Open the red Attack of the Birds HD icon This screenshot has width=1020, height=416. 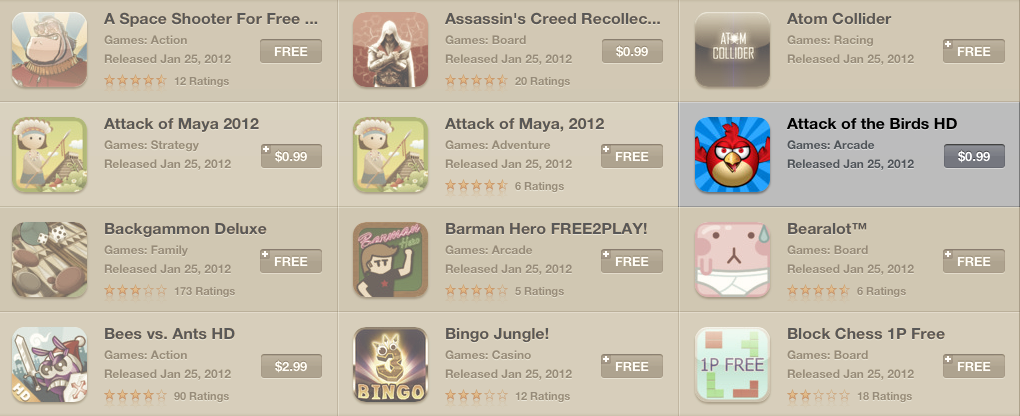pyautogui.click(x=732, y=154)
